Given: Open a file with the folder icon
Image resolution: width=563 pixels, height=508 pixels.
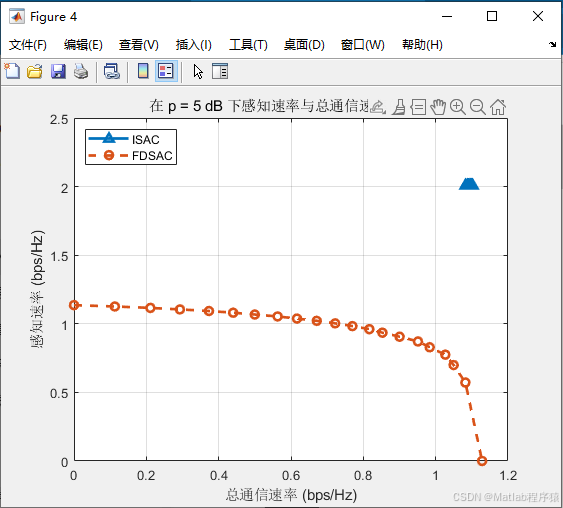Looking at the screenshot, I should (35, 71).
